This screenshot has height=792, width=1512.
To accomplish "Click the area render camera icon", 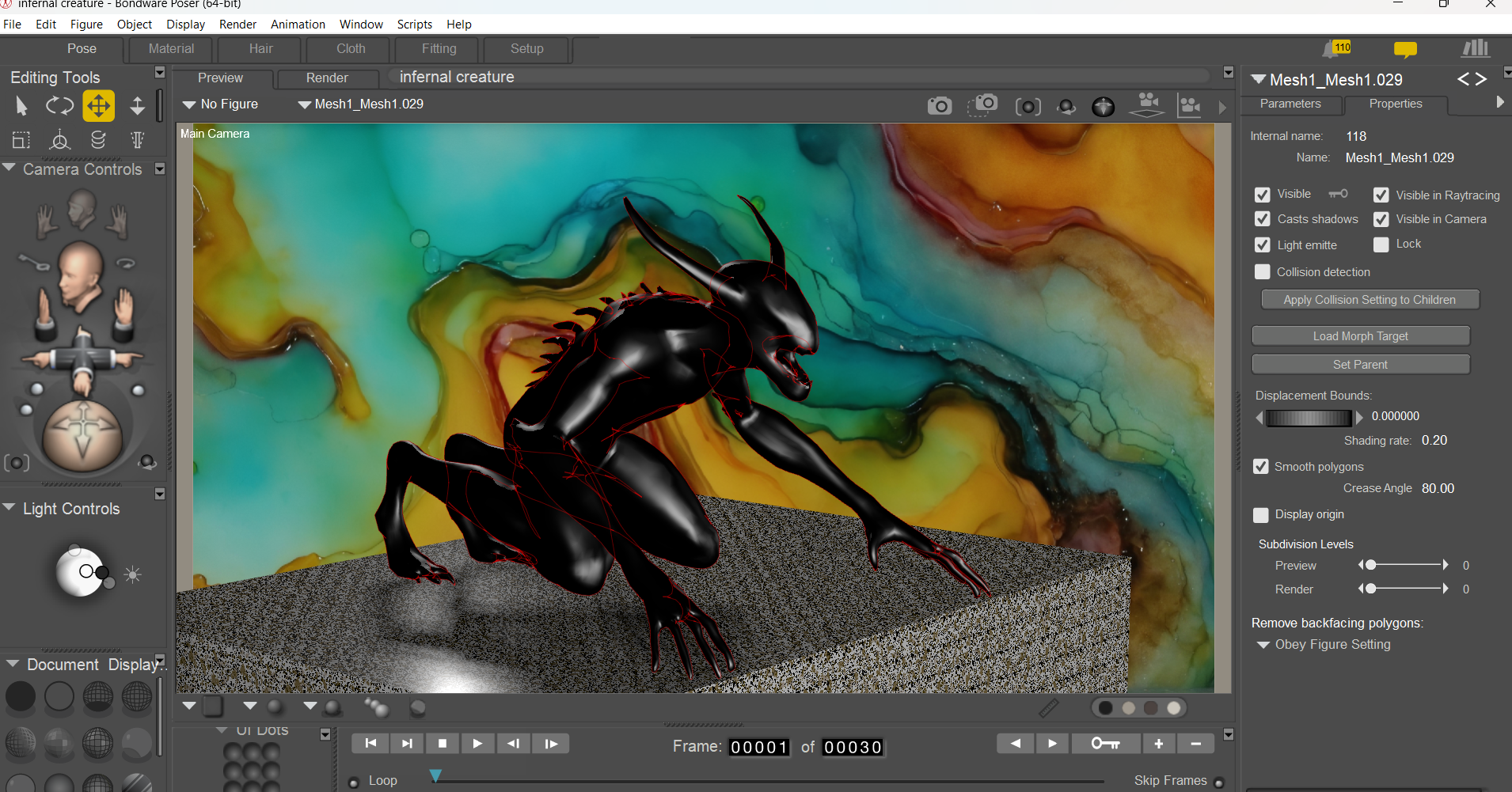I will tap(982, 104).
